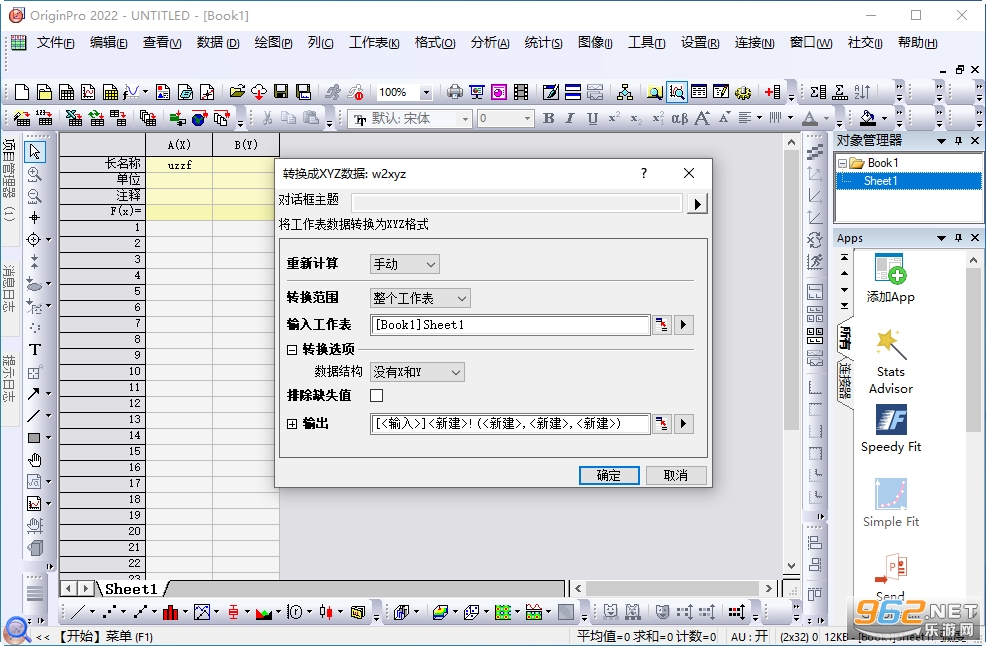
Task: Open the 分析 menu
Action: (x=490, y=43)
